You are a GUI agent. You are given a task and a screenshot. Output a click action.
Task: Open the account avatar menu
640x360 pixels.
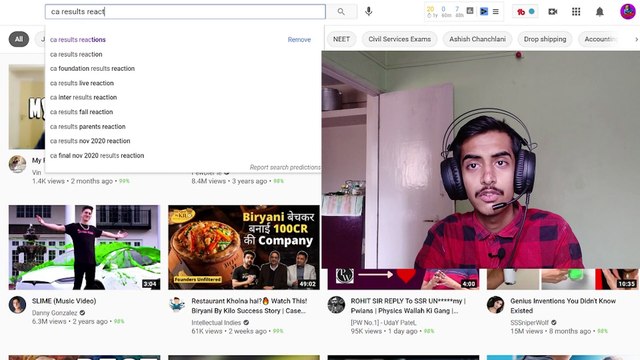(628, 11)
